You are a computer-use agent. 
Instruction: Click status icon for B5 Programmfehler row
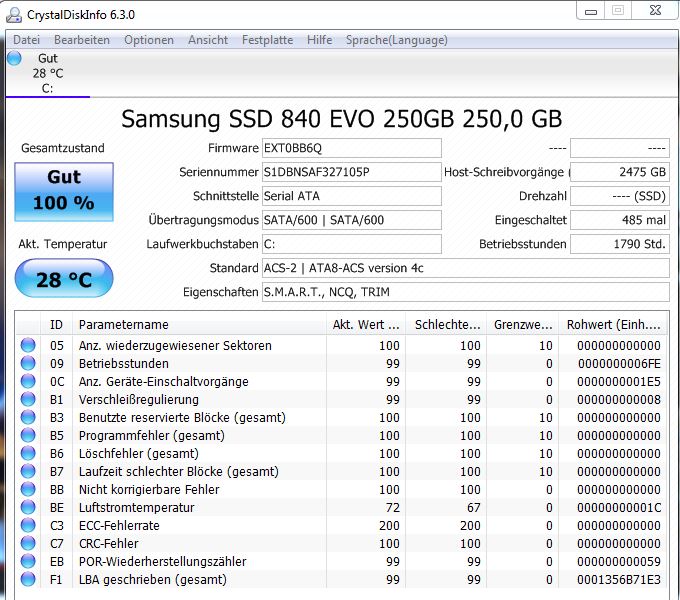(28, 435)
